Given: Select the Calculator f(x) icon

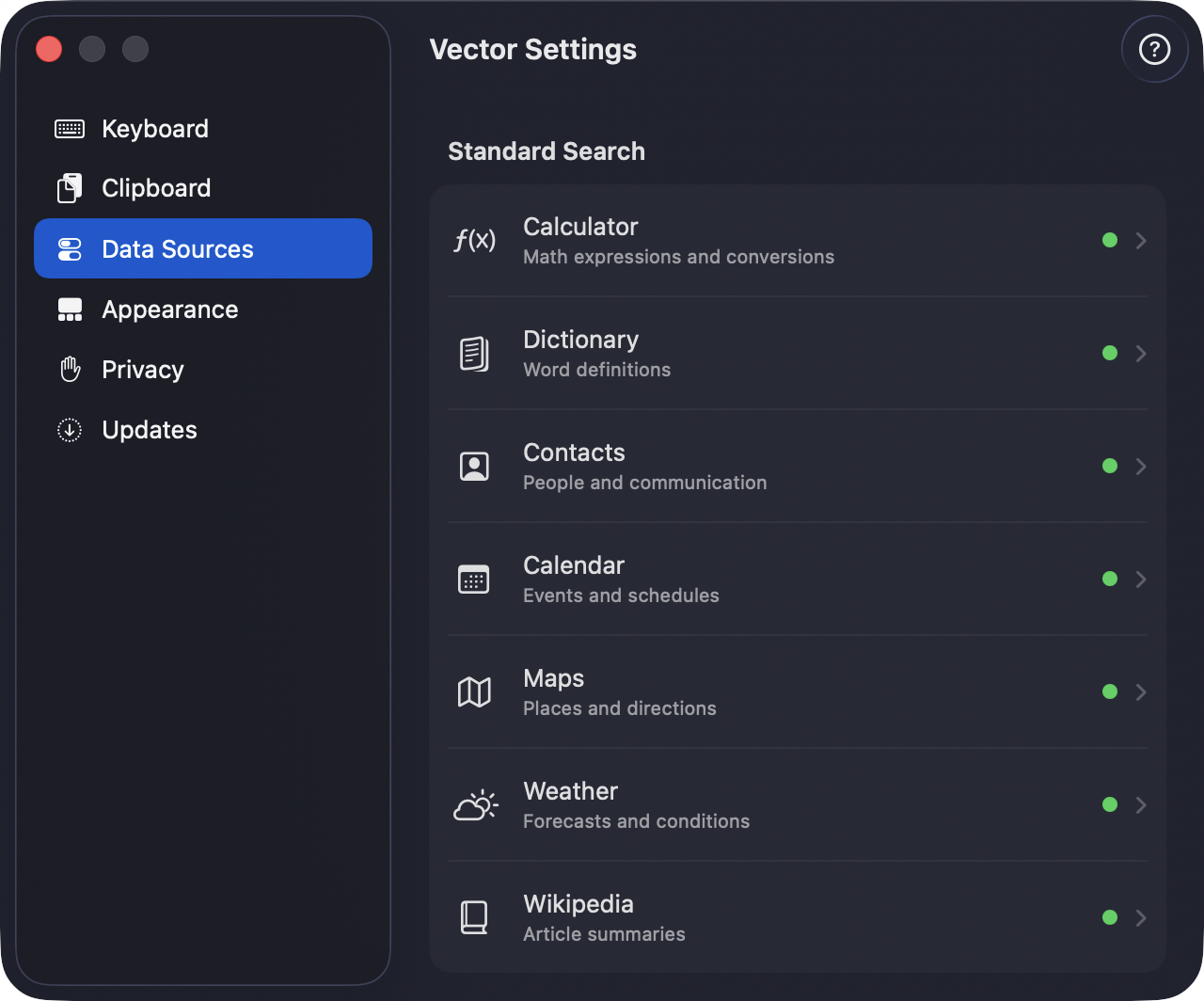Looking at the screenshot, I should coord(475,241).
